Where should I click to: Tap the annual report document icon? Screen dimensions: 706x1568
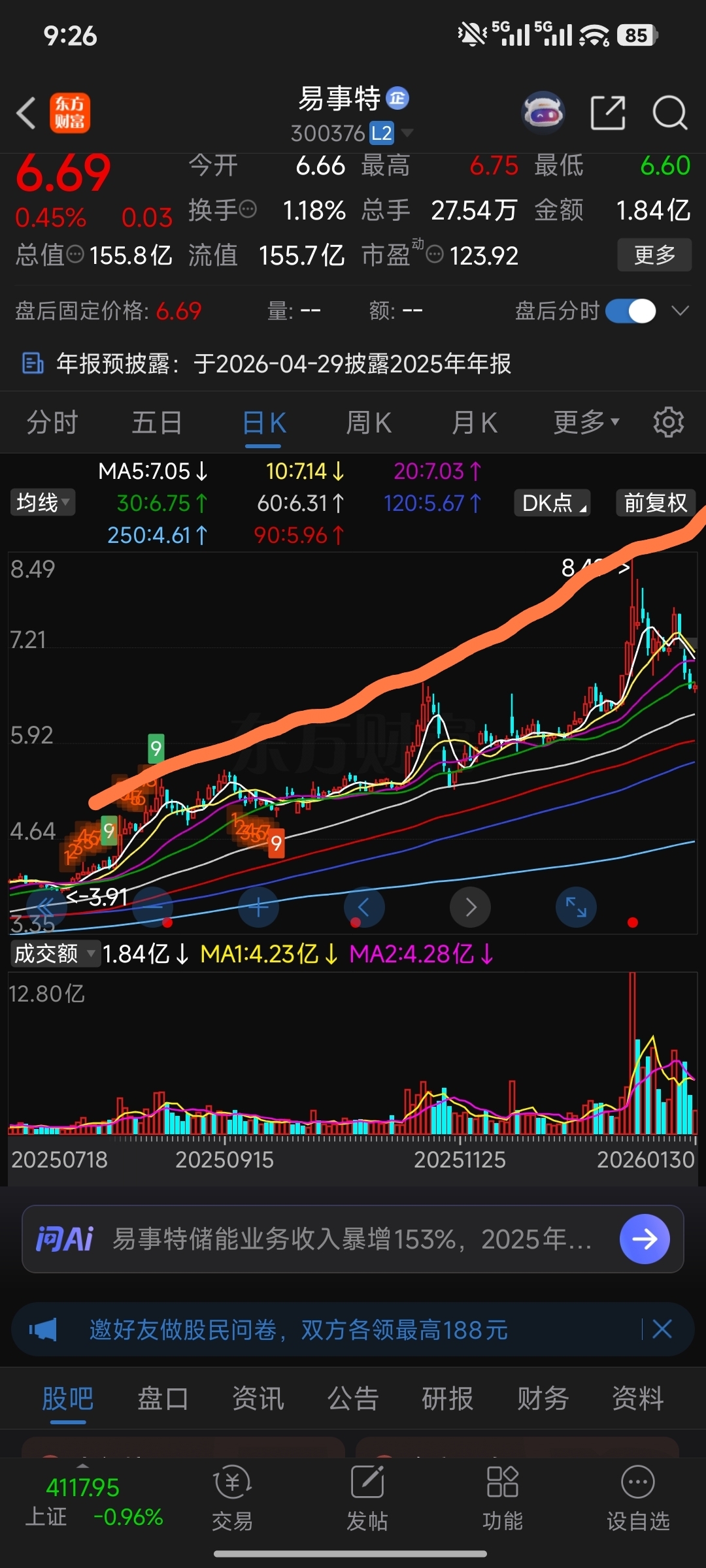[32, 363]
